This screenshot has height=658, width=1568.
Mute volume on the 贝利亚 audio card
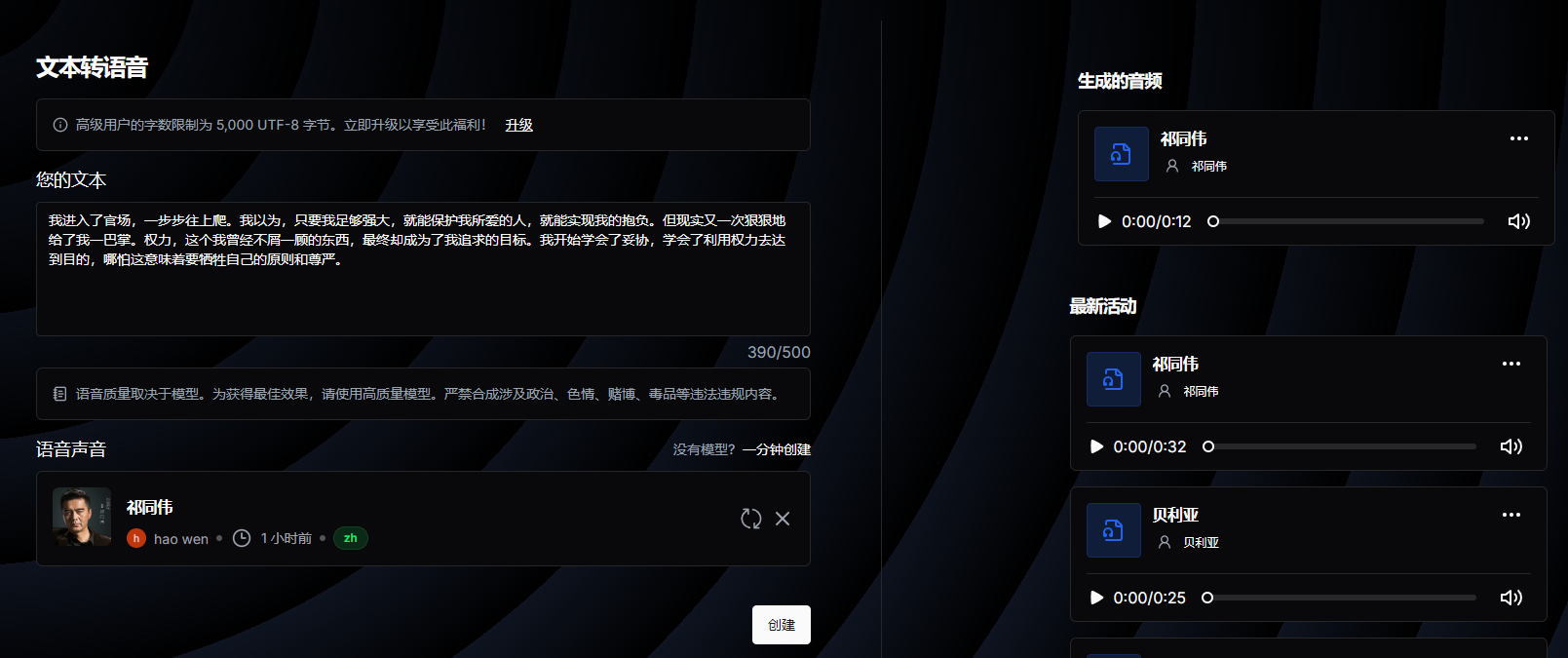click(x=1511, y=598)
